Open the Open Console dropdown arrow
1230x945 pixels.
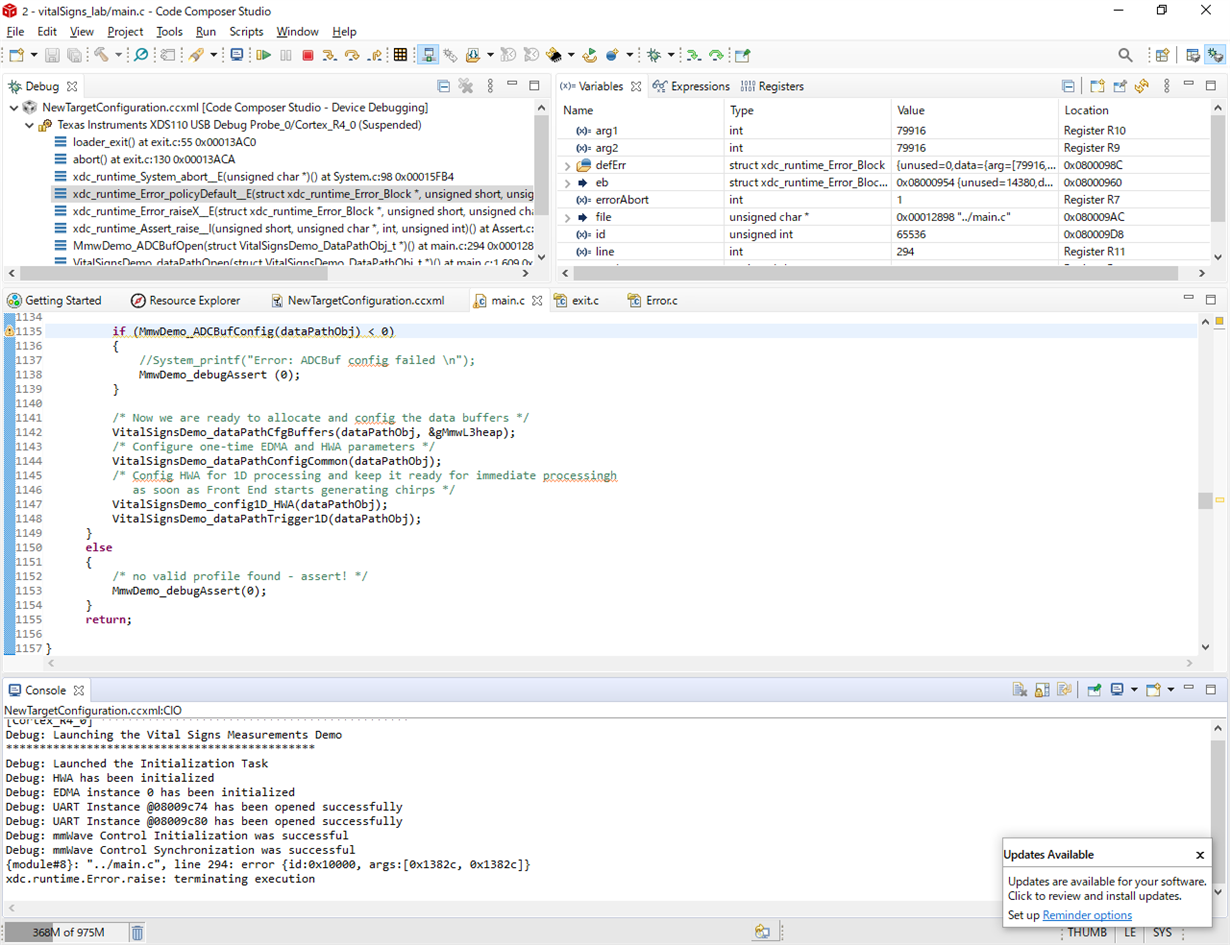click(x=1170, y=690)
